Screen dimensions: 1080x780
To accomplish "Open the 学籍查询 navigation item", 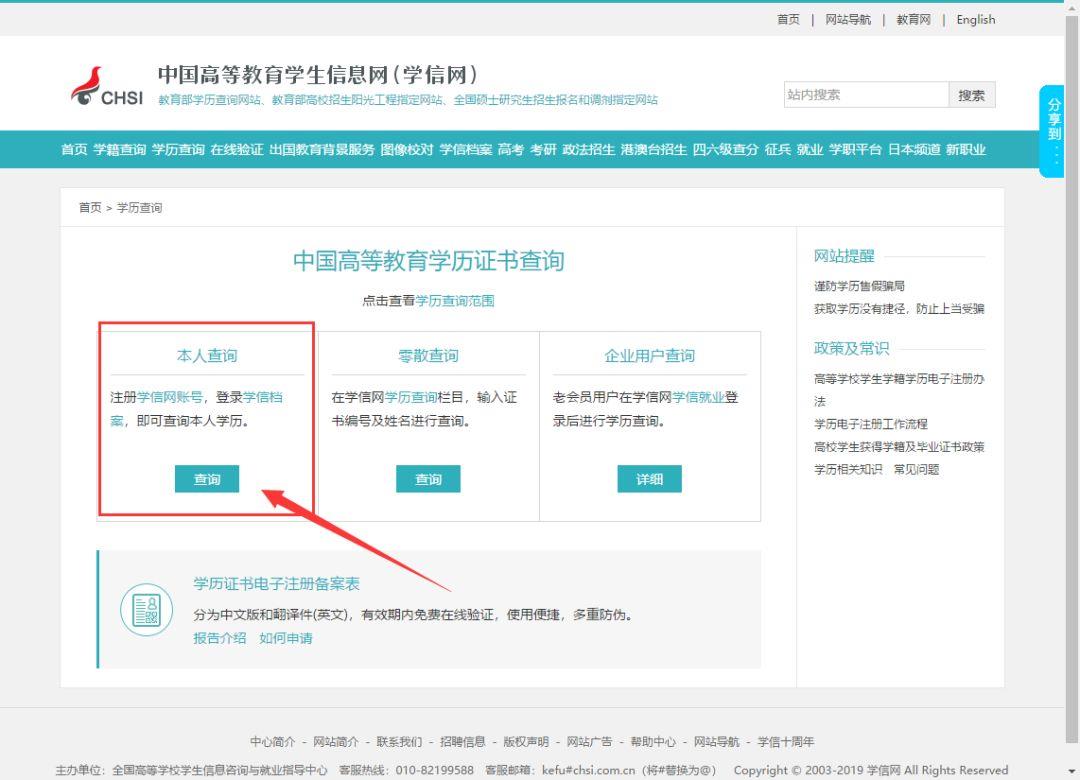I will coord(120,150).
